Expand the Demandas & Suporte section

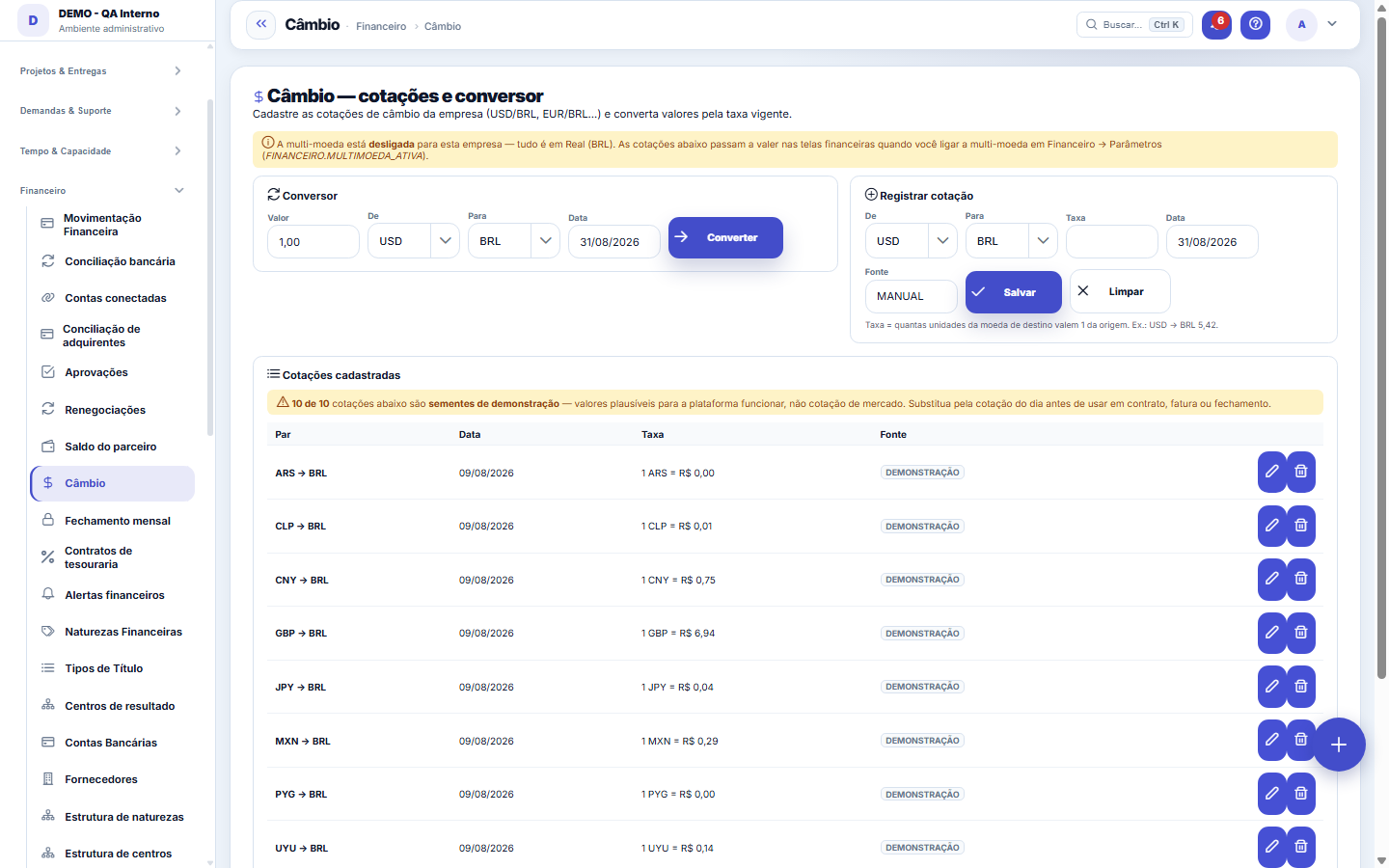(x=101, y=111)
